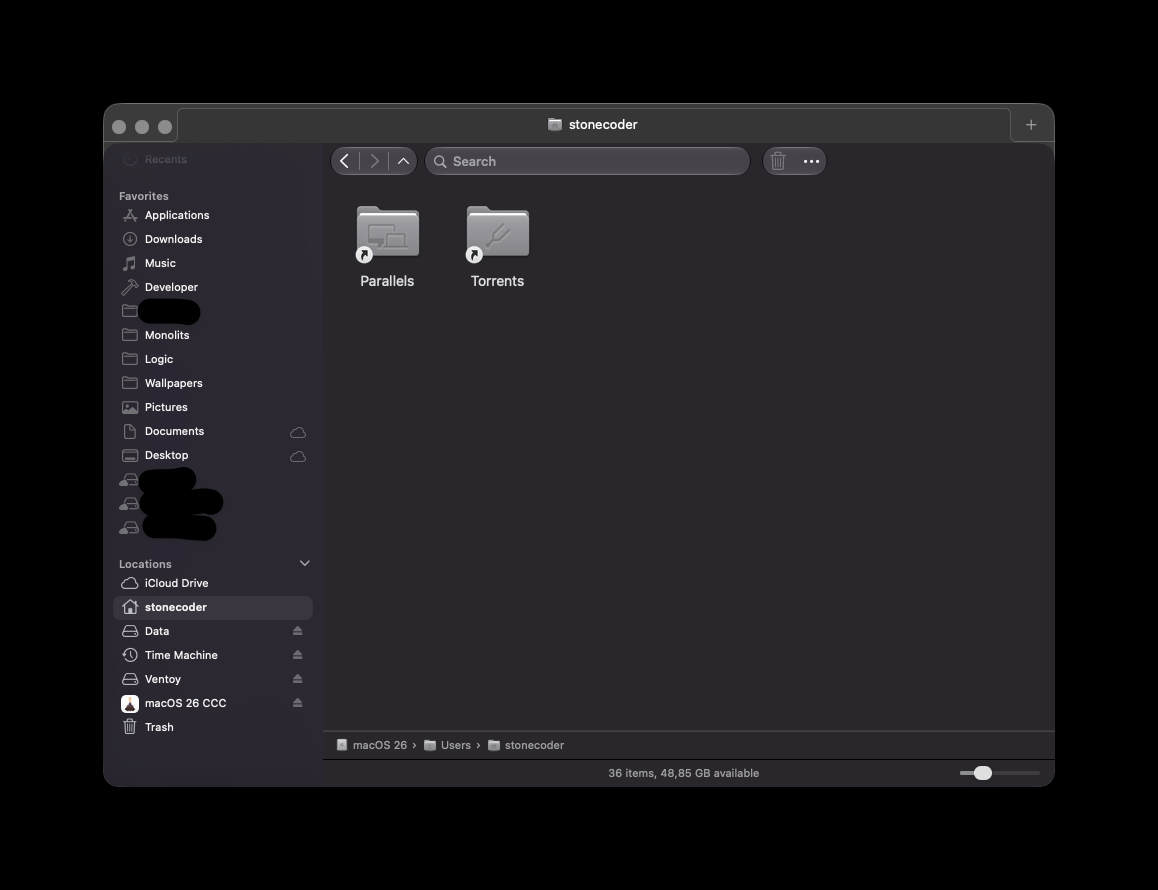The image size is (1158, 890).
Task: Select the Parallels folder
Action: (x=387, y=247)
